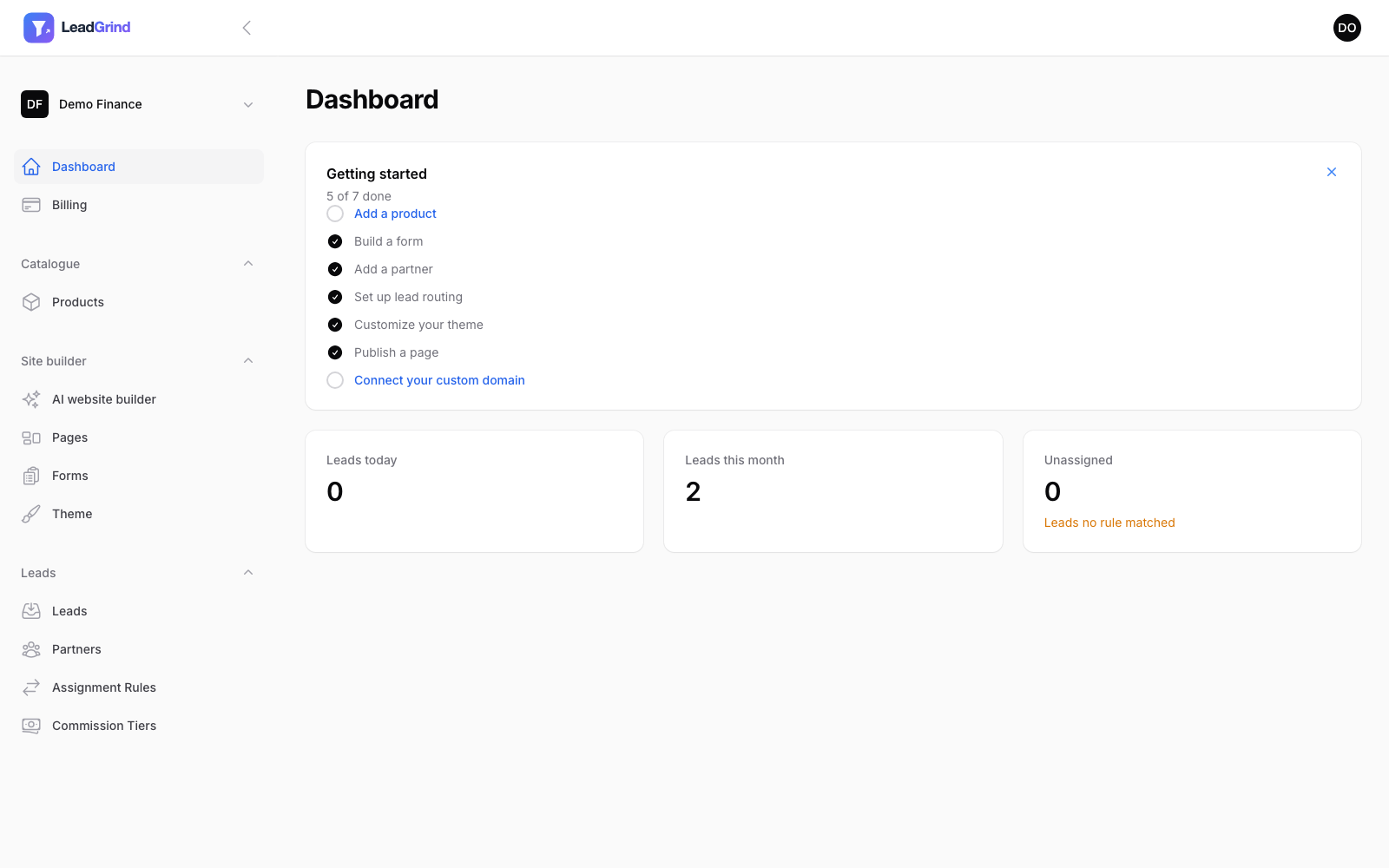Viewport: 1389px width, 868px height.
Task: Click the Leads this month card
Action: click(x=833, y=491)
